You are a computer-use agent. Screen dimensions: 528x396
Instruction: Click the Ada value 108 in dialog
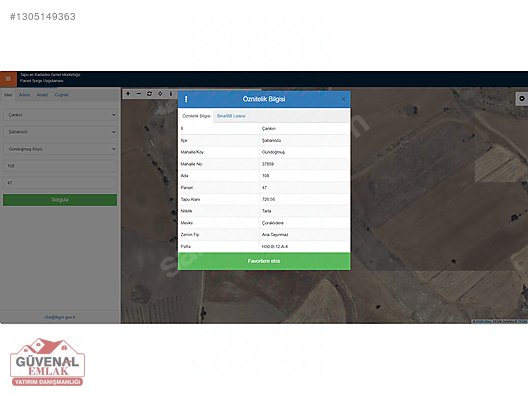tap(265, 176)
